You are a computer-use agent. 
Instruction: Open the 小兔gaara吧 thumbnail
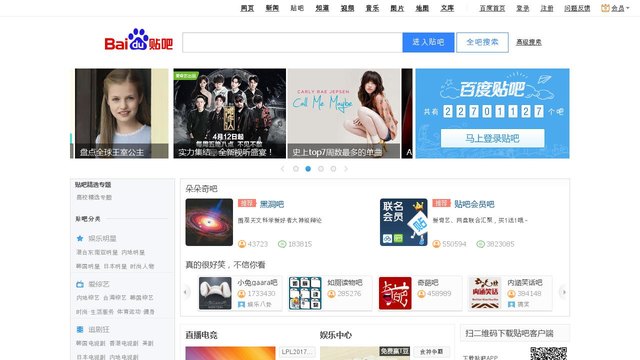215,293
